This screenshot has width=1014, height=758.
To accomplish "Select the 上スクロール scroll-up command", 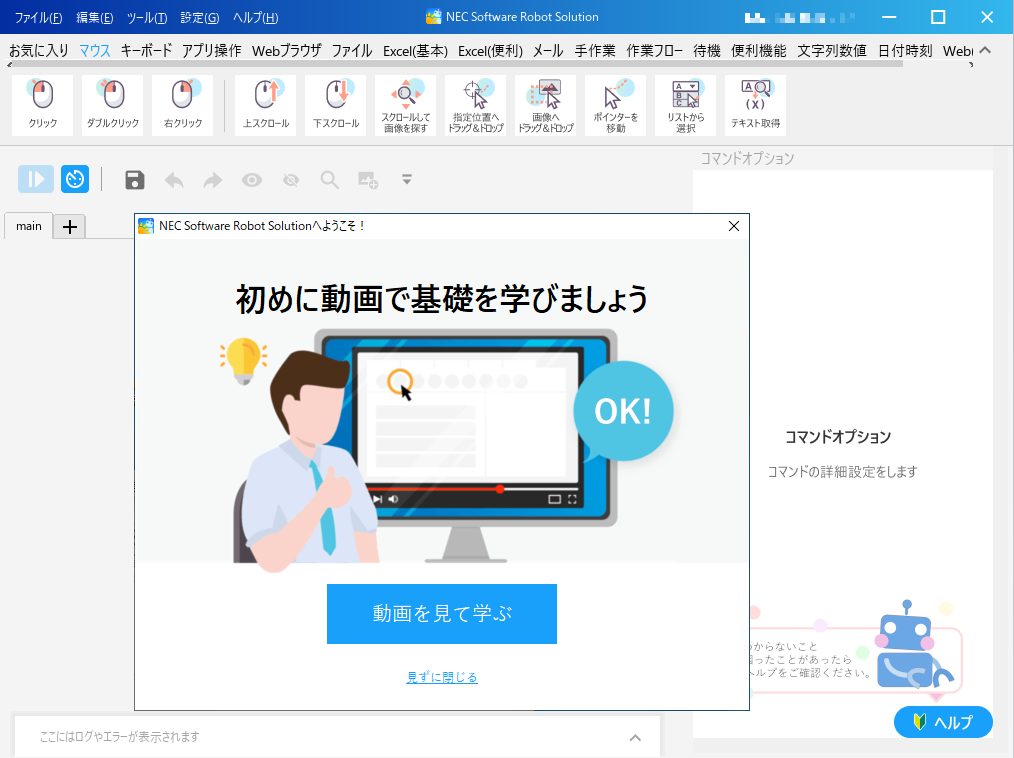I will point(264,103).
